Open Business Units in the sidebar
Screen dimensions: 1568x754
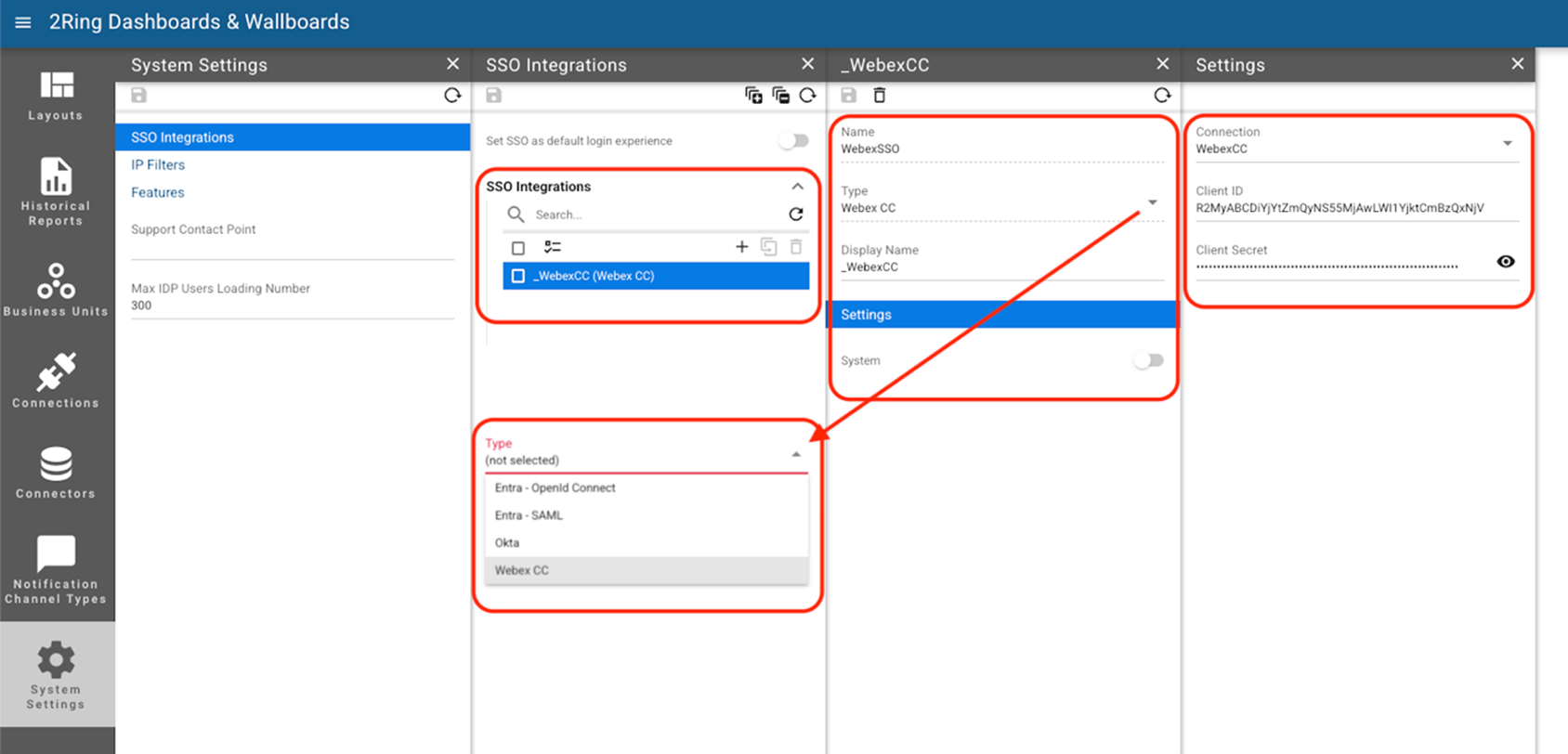coord(56,290)
